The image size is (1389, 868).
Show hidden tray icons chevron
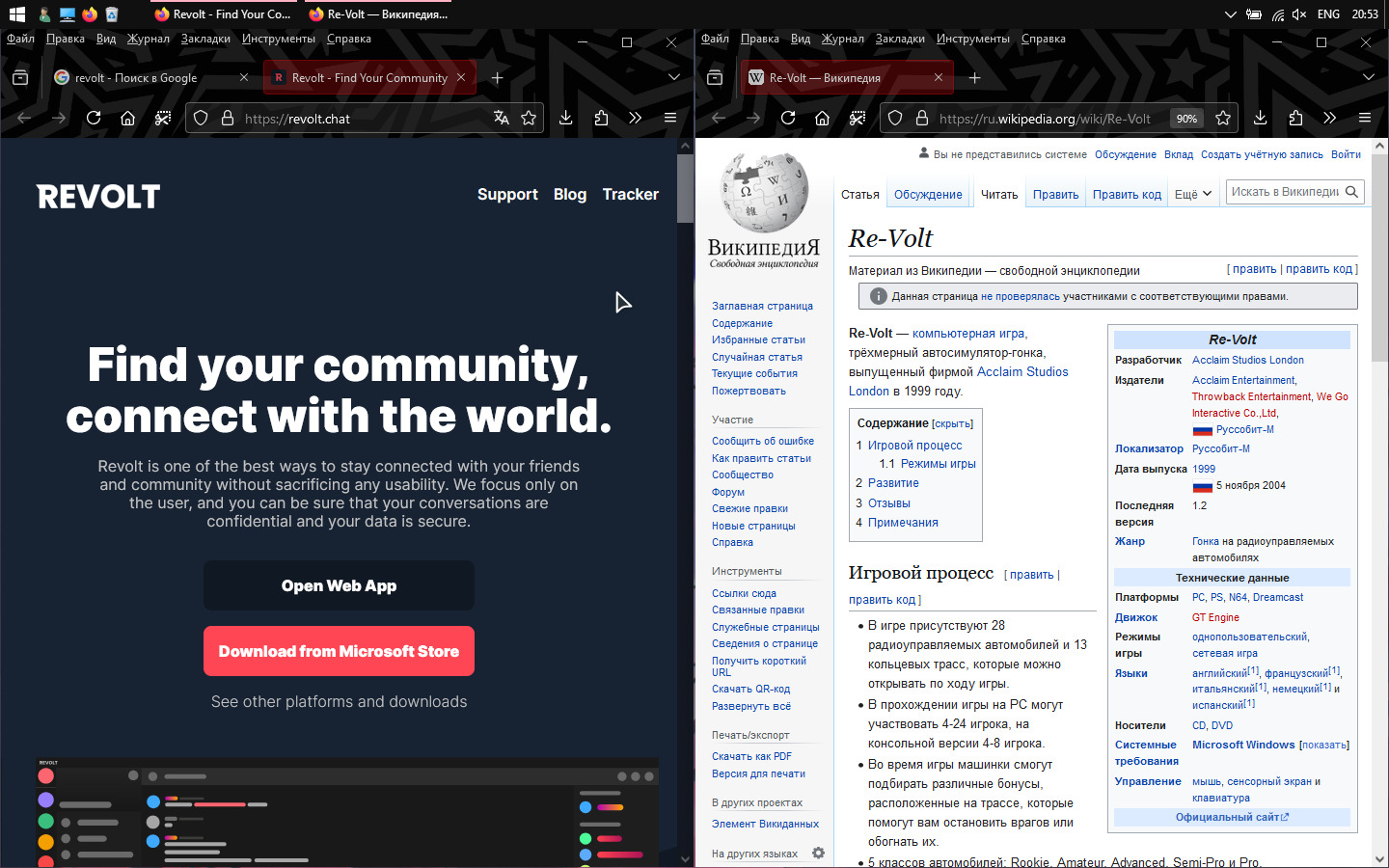(x=1230, y=14)
